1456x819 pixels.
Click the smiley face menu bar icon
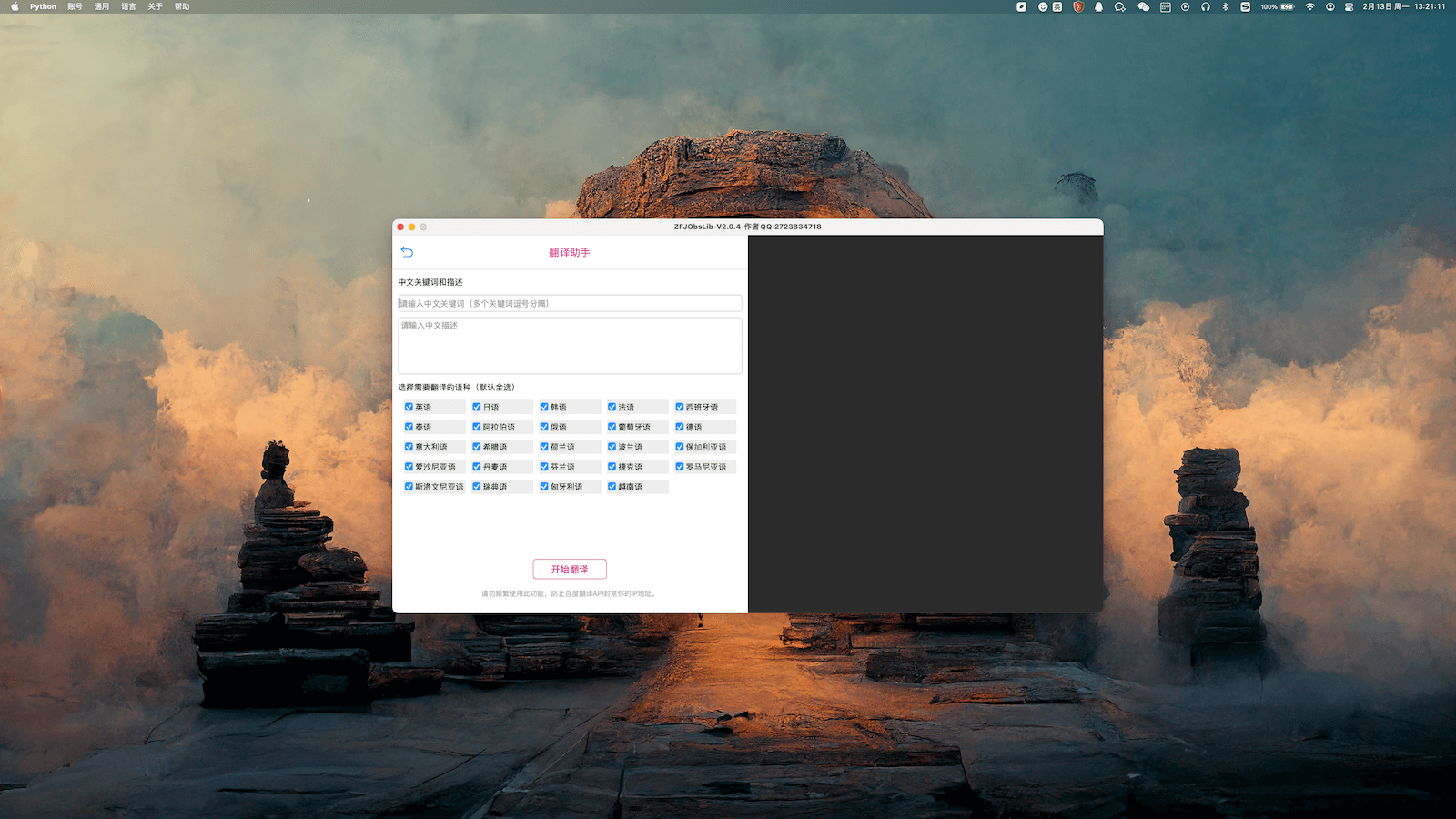1043,6
